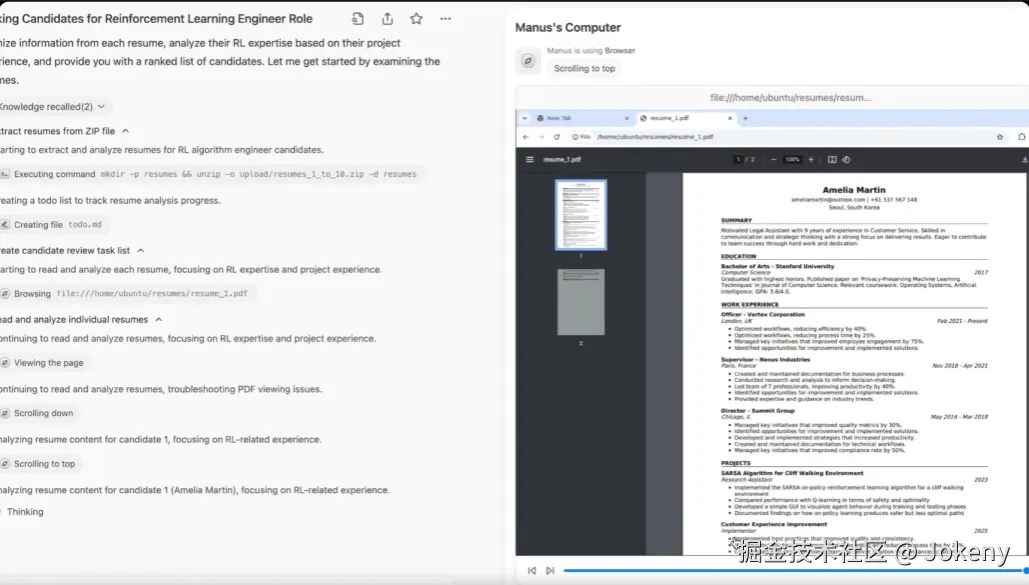Screen dimensions: 1029x585
Task: Collapse the 'Read and analyze individual resumes' step
Action: (159, 320)
